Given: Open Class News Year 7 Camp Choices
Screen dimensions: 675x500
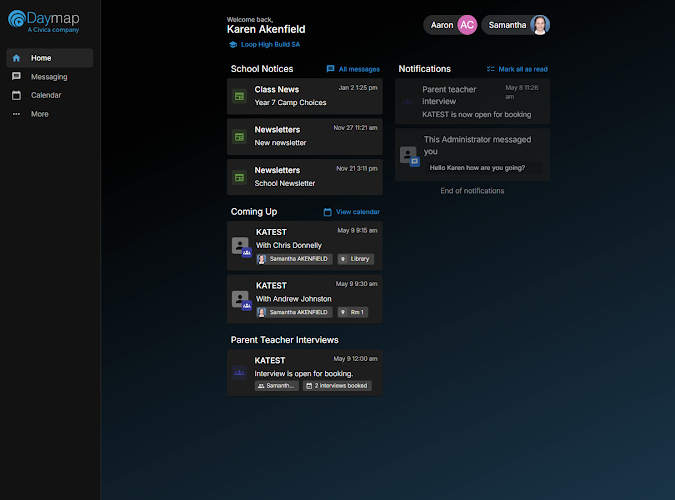Looking at the screenshot, I should 305,96.
